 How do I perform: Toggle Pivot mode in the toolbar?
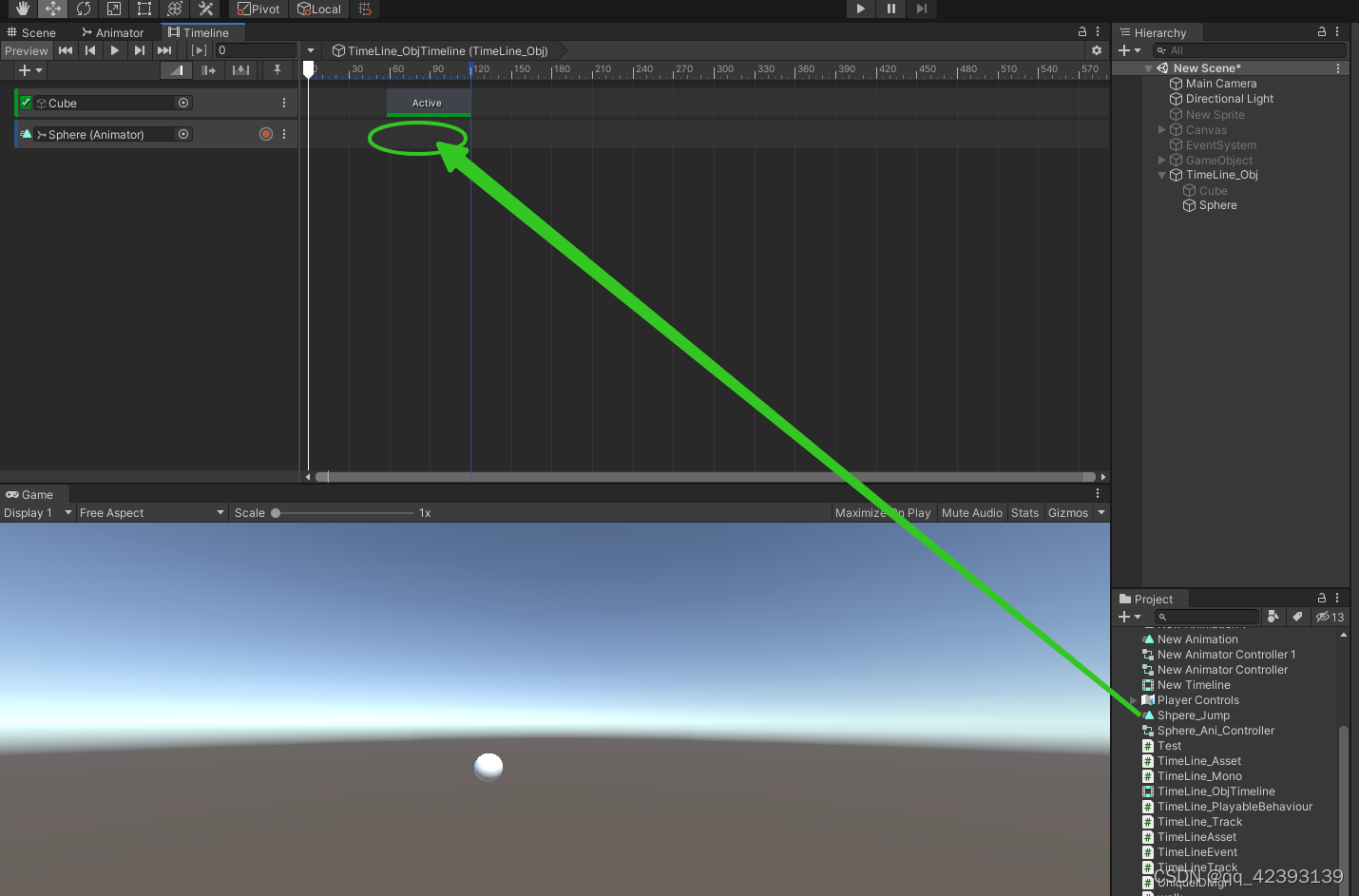(x=258, y=9)
